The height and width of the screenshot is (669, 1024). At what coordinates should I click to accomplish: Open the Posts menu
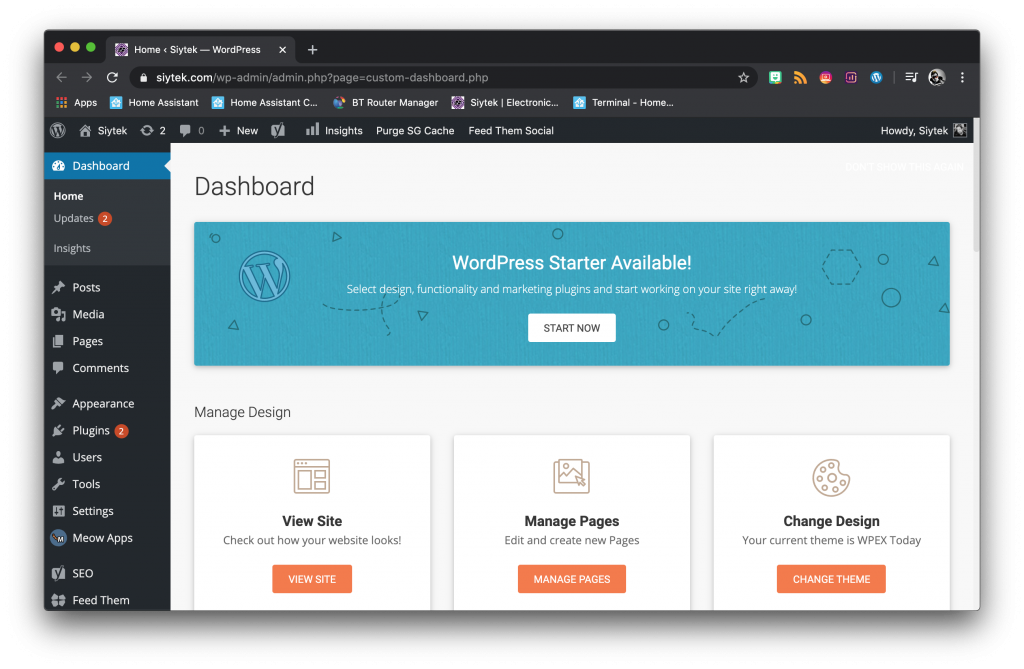(x=107, y=287)
